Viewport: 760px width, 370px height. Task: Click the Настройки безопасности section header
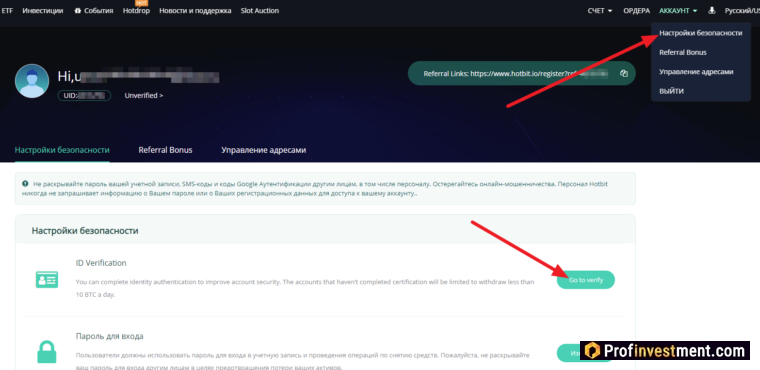coord(85,231)
